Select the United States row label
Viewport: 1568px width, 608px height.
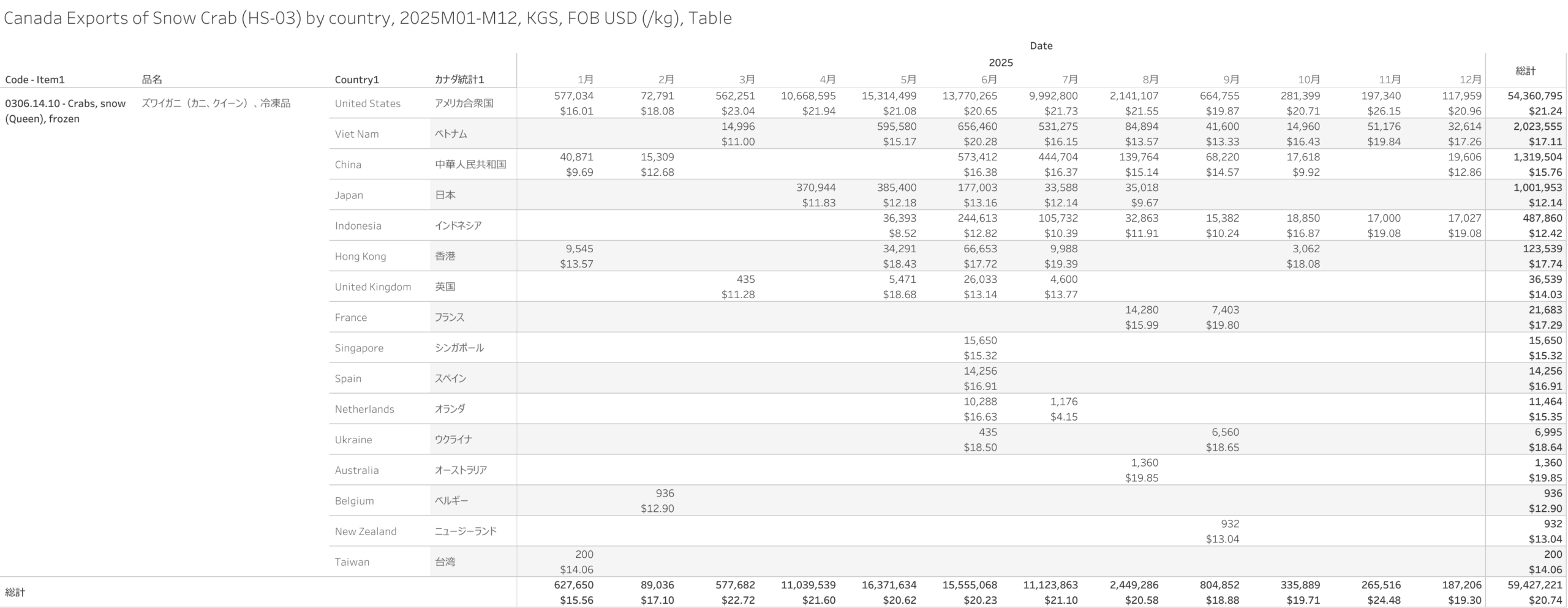(x=367, y=103)
